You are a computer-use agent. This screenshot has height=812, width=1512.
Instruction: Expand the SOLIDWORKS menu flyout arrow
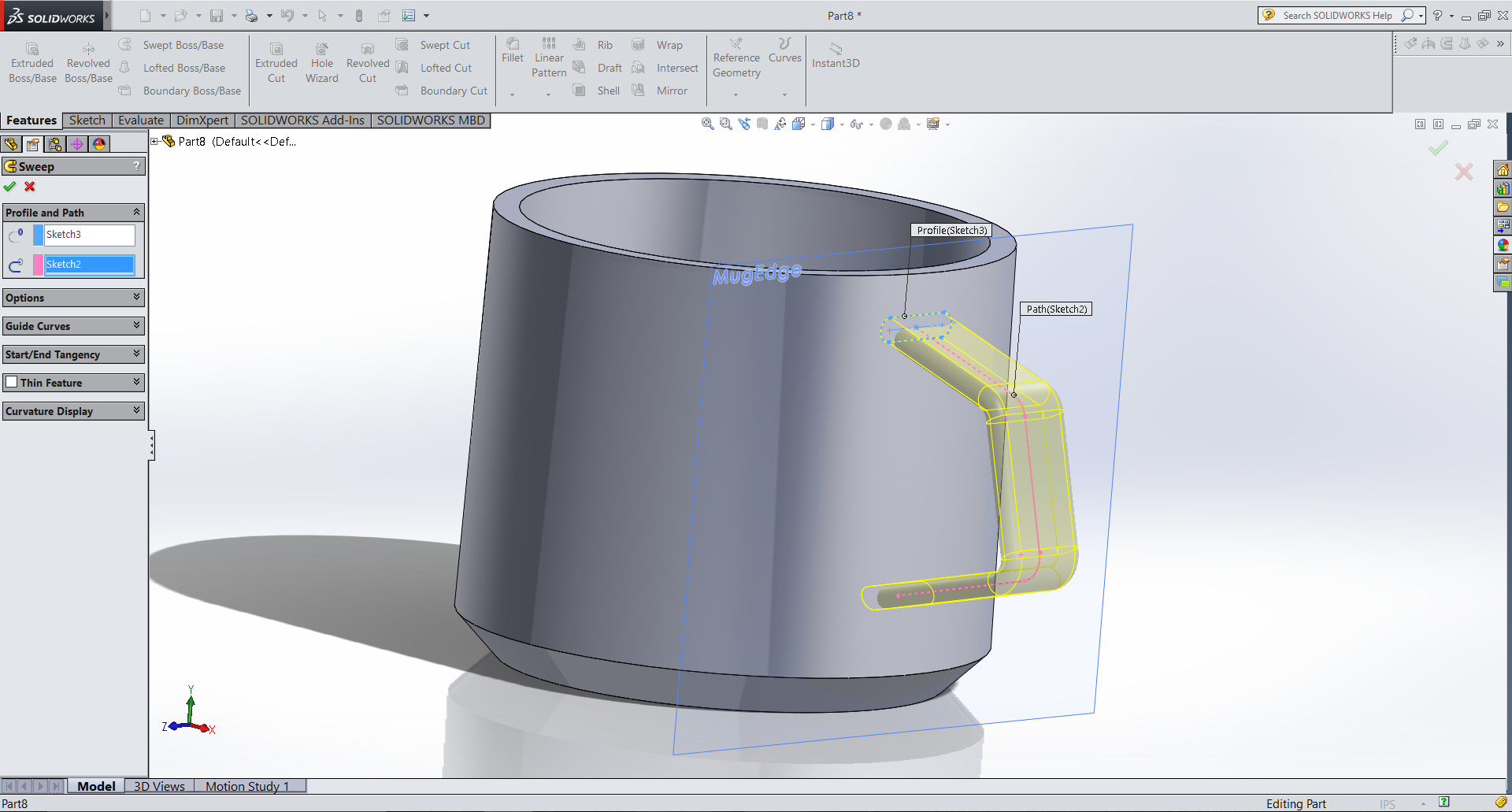(x=107, y=15)
